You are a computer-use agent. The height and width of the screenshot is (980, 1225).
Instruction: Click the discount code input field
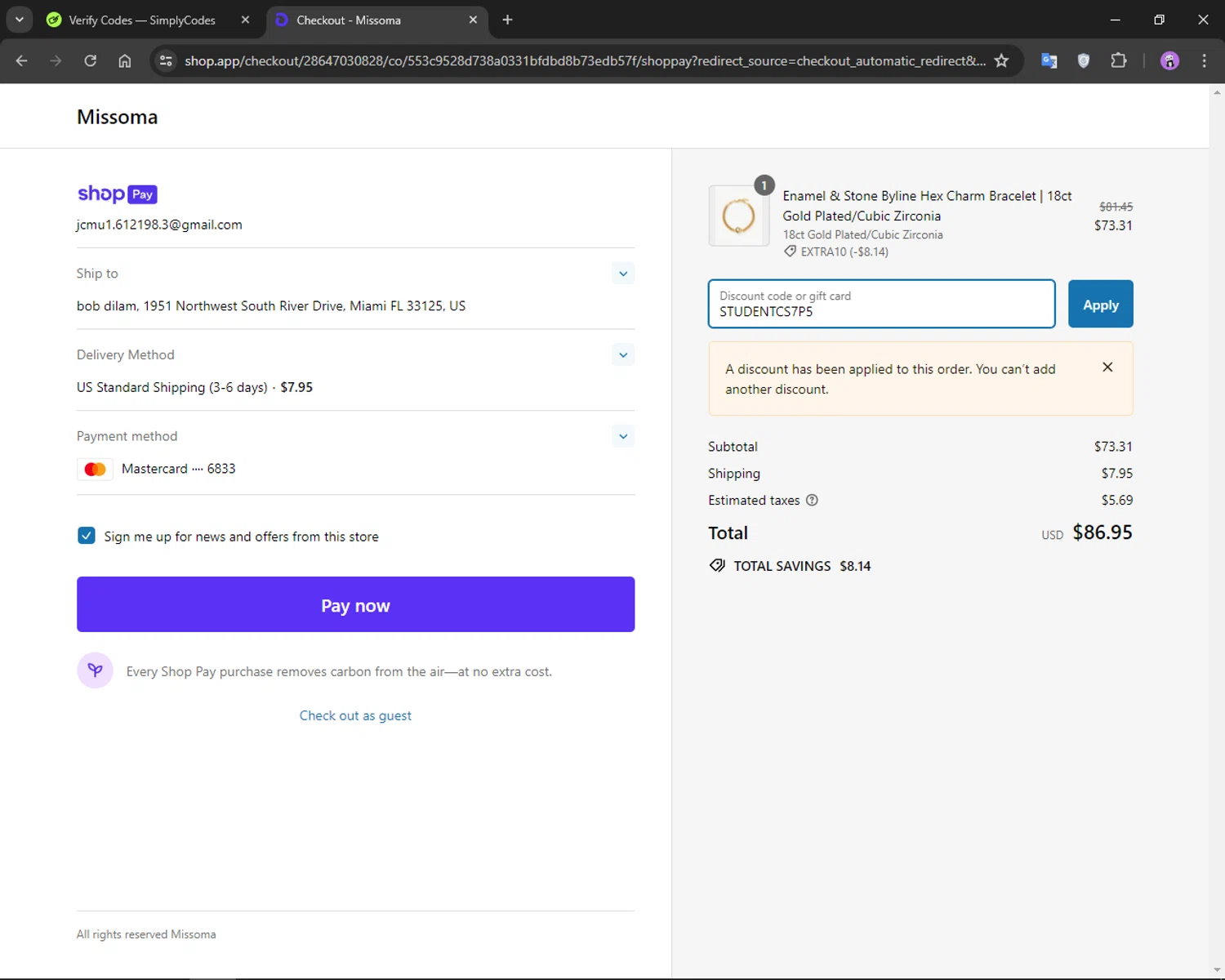pos(881,304)
